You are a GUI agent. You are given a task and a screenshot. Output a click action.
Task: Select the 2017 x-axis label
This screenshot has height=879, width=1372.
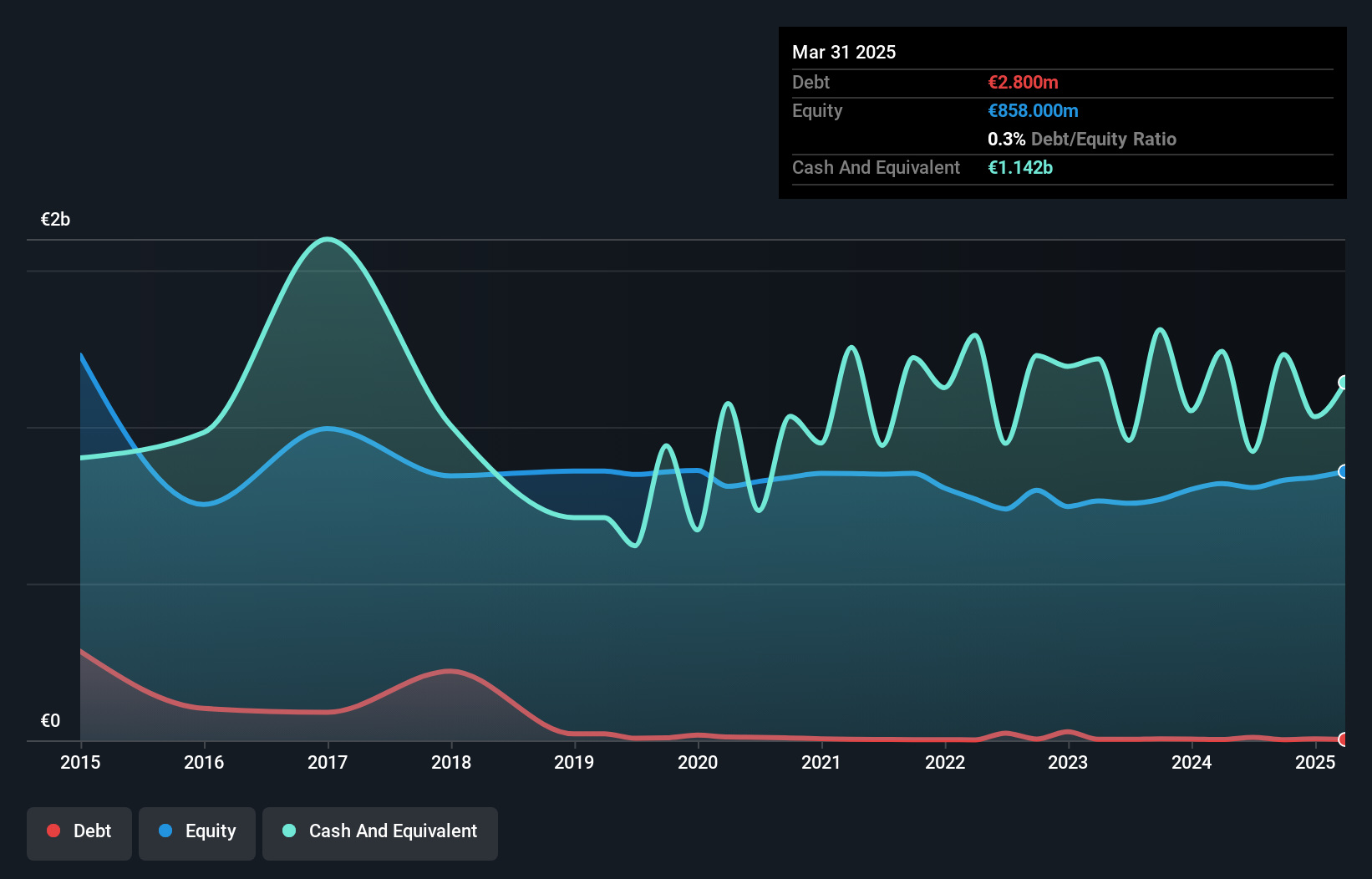click(x=328, y=762)
